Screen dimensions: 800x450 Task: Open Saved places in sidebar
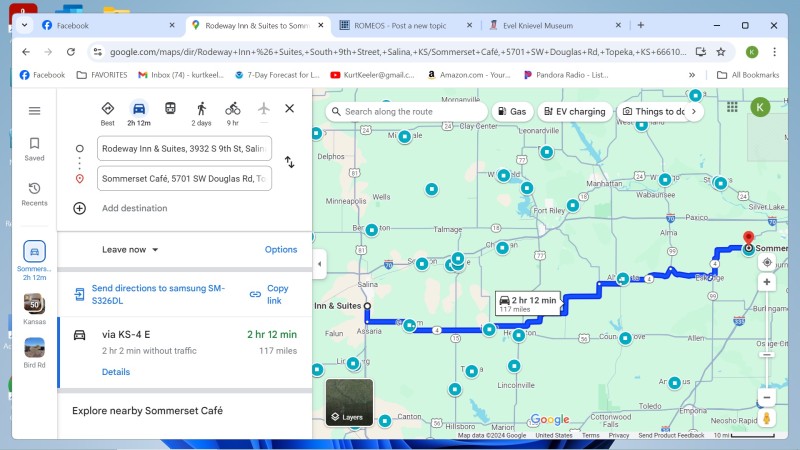(x=34, y=149)
